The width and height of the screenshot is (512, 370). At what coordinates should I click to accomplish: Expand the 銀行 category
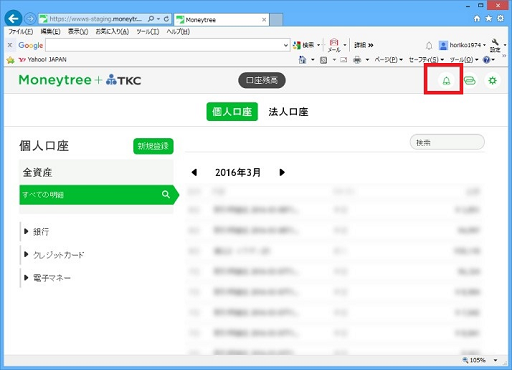26,231
